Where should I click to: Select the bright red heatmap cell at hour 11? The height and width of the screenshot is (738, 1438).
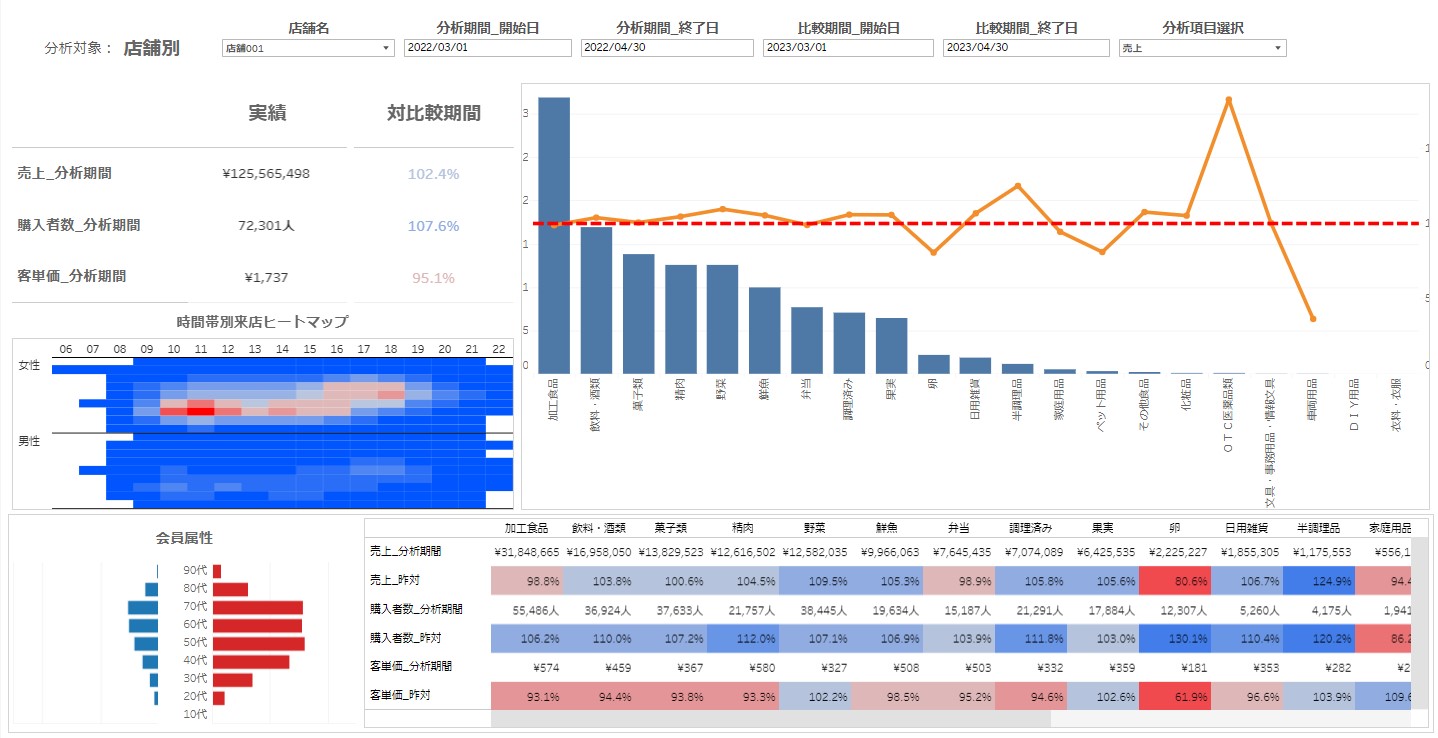tap(201, 410)
